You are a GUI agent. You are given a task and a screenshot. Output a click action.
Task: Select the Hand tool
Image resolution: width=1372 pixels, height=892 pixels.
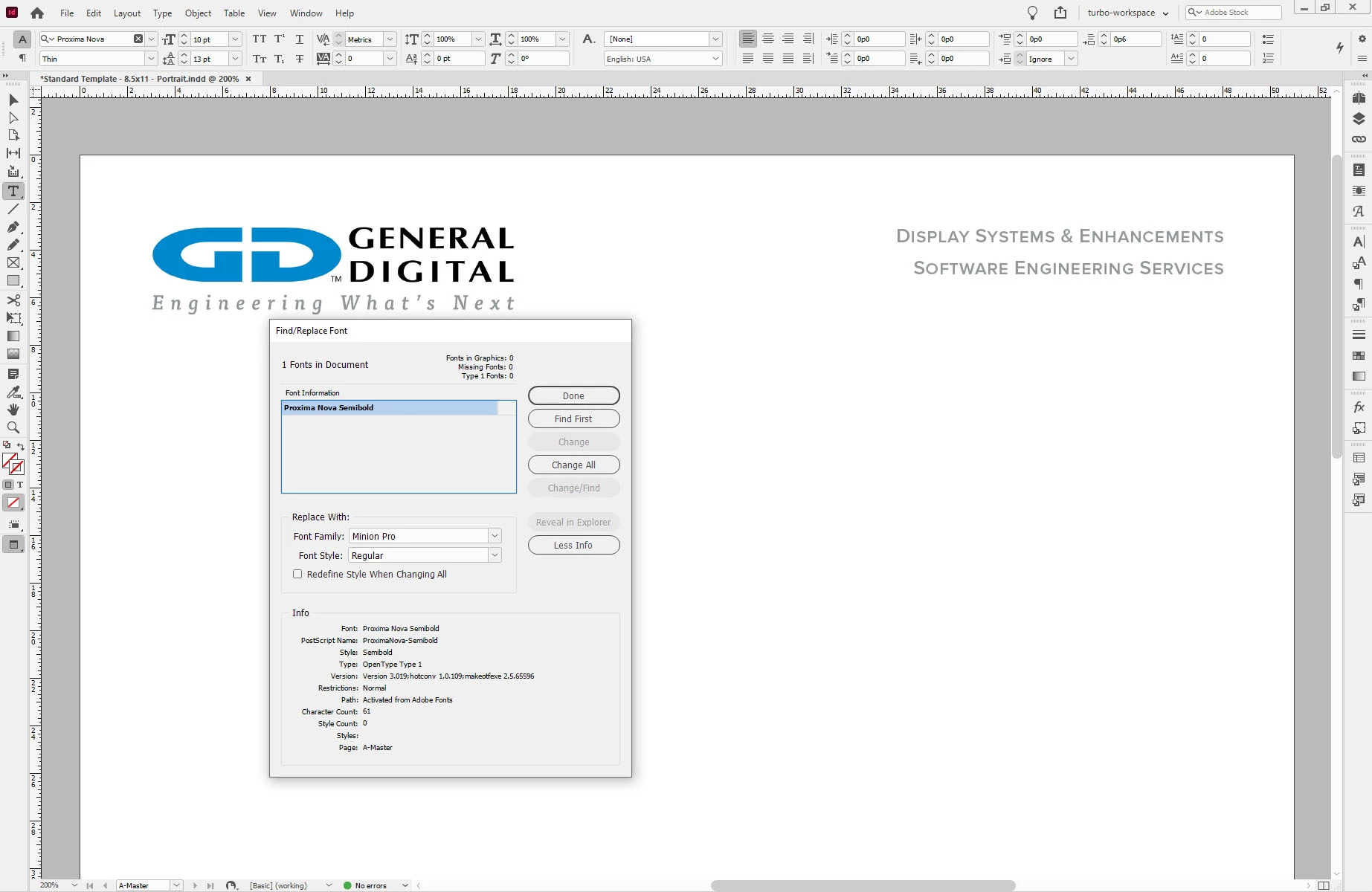point(13,410)
